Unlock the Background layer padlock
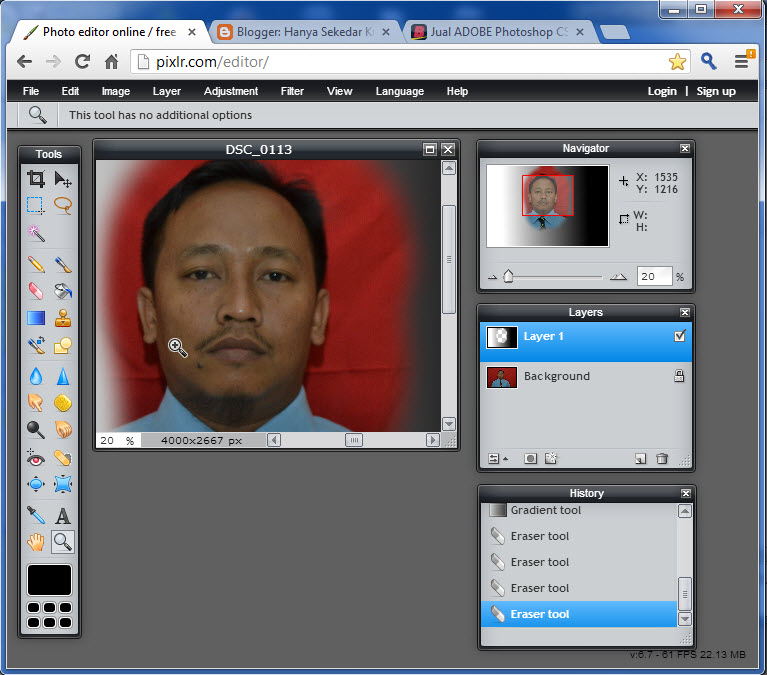This screenshot has width=767, height=675. [680, 377]
